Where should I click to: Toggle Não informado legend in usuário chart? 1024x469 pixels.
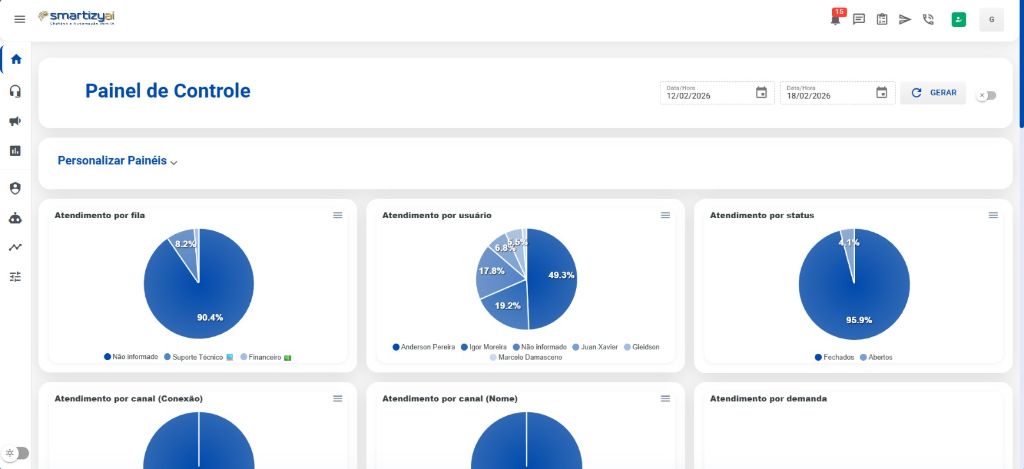click(539, 347)
